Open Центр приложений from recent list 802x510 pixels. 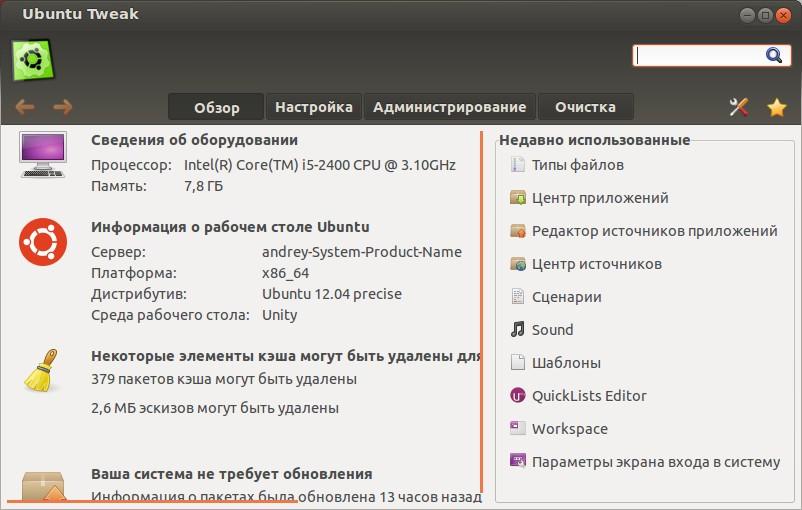(600, 198)
